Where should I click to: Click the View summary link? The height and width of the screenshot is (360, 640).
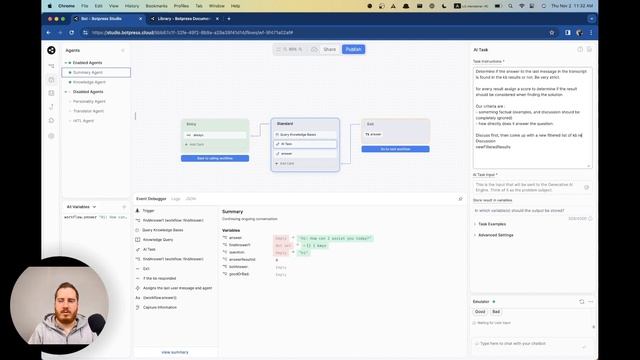pyautogui.click(x=175, y=352)
